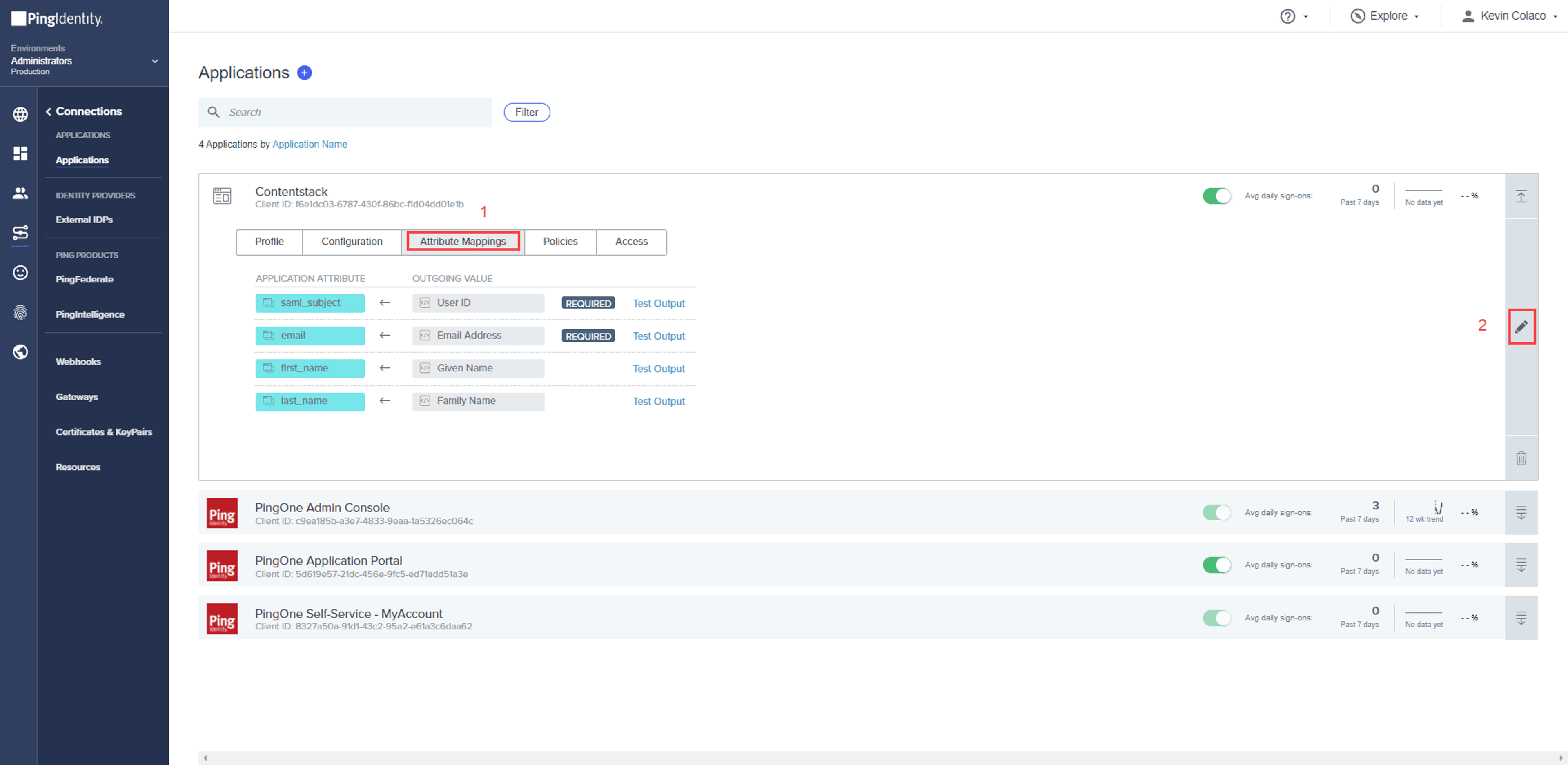Toggle the PingOne Admin Console switch
Screen dimensions: 1568x765
(1216, 512)
